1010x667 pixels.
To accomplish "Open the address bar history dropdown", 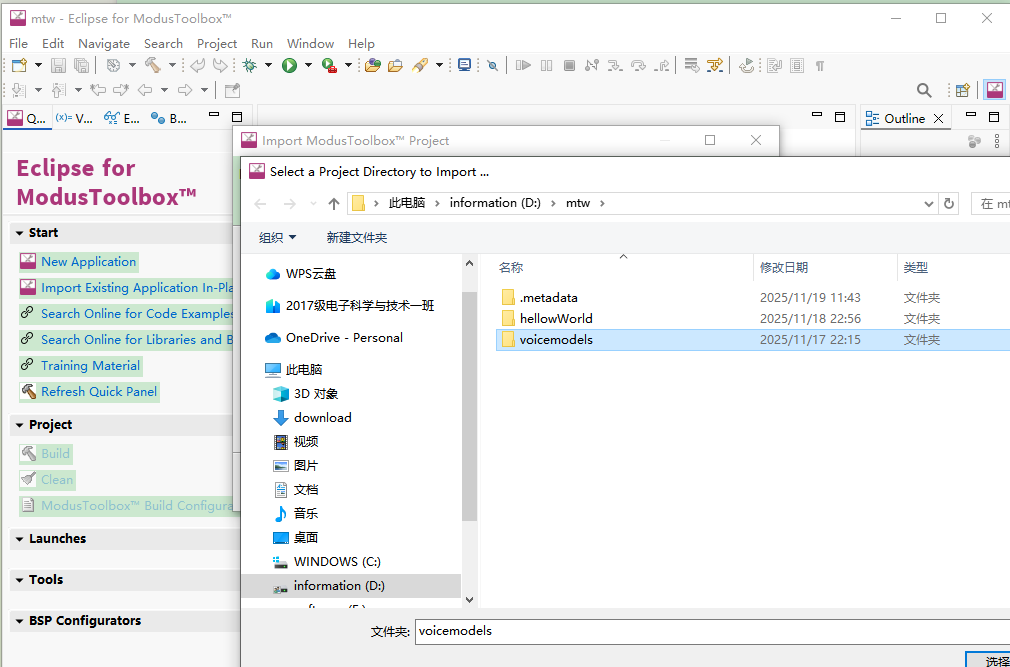I will [928, 203].
